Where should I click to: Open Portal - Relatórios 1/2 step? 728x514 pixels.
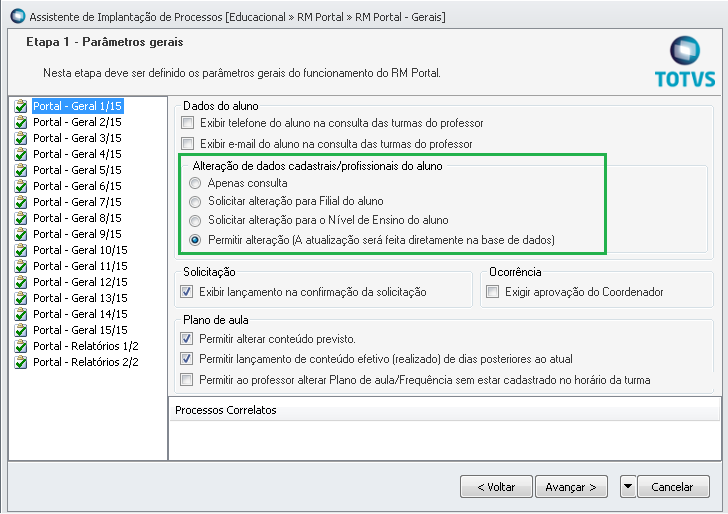coord(86,346)
